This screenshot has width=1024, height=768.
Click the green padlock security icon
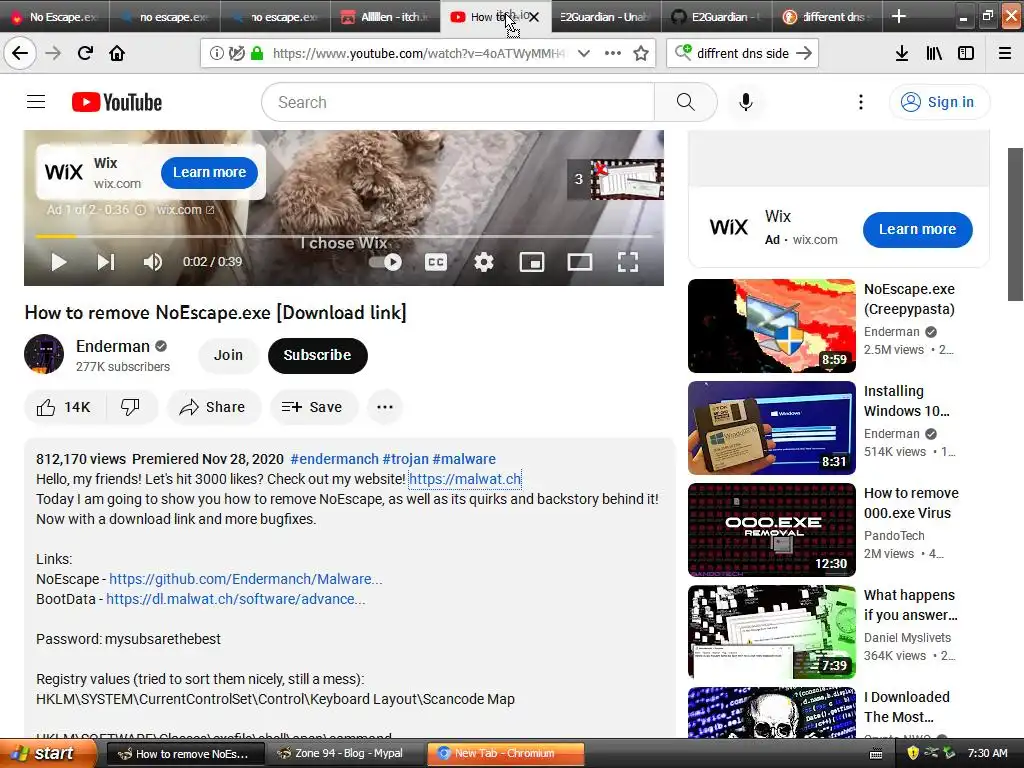257,53
